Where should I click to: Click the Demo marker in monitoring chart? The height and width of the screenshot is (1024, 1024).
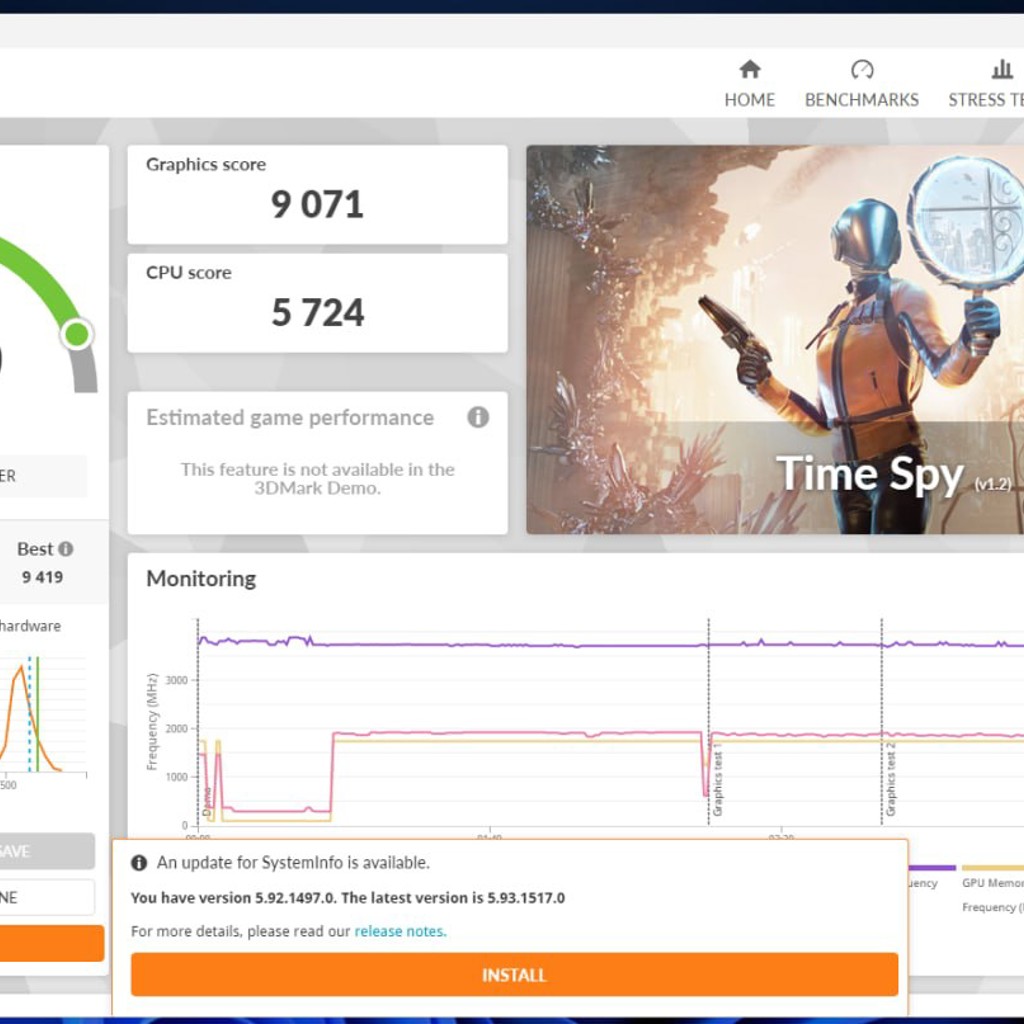(207, 801)
